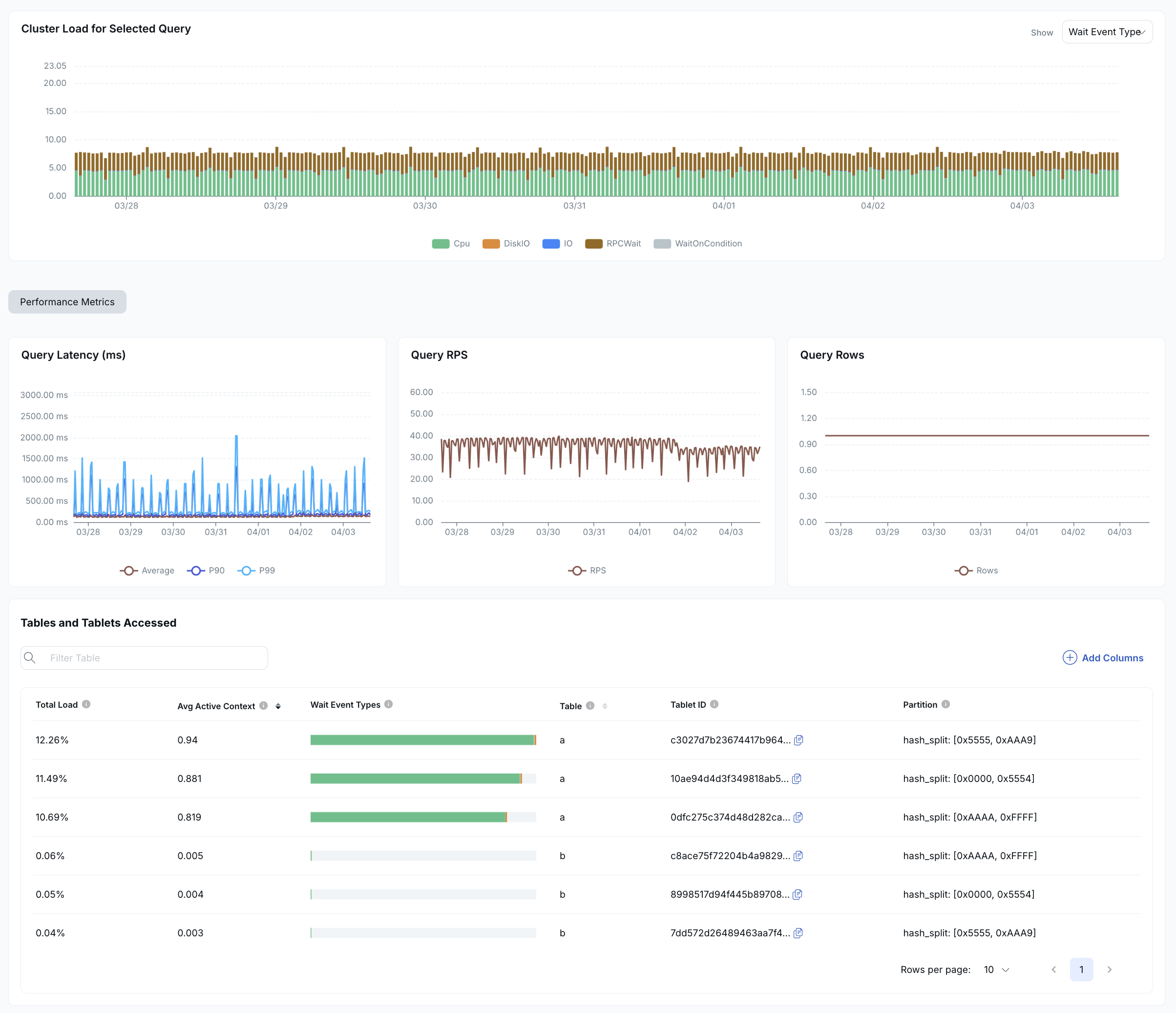Click the info icon beside Total Load header
1176x1013 pixels.
click(87, 704)
